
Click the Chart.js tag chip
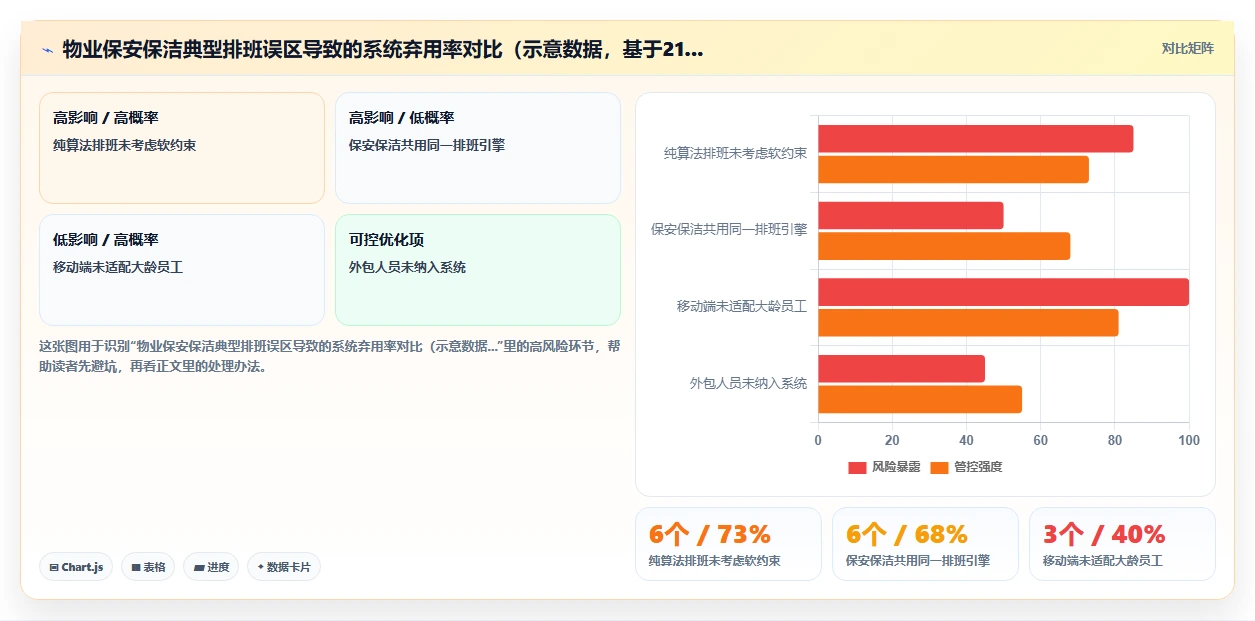(x=76, y=567)
